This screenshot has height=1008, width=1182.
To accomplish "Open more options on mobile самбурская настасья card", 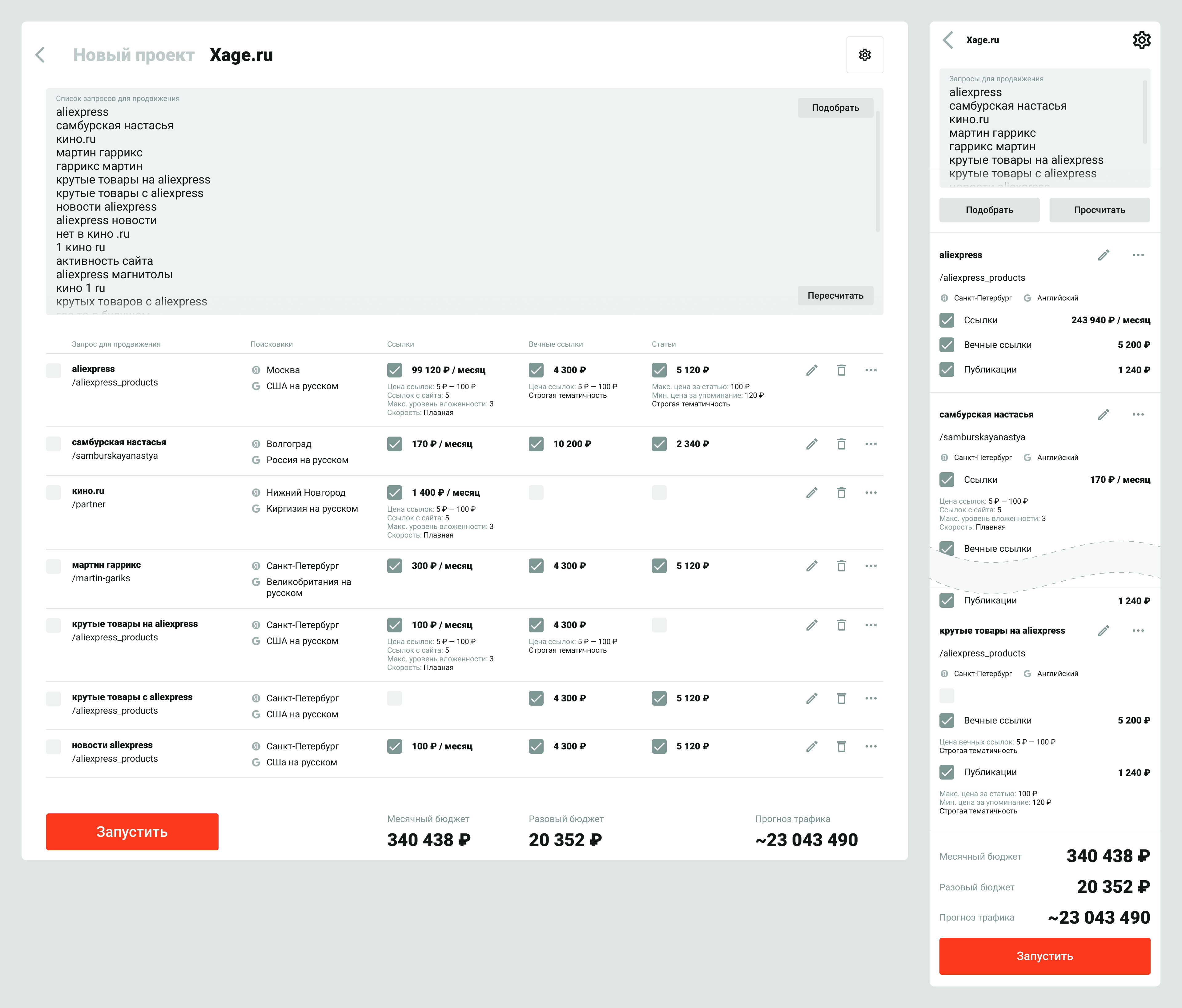I will (x=1138, y=415).
